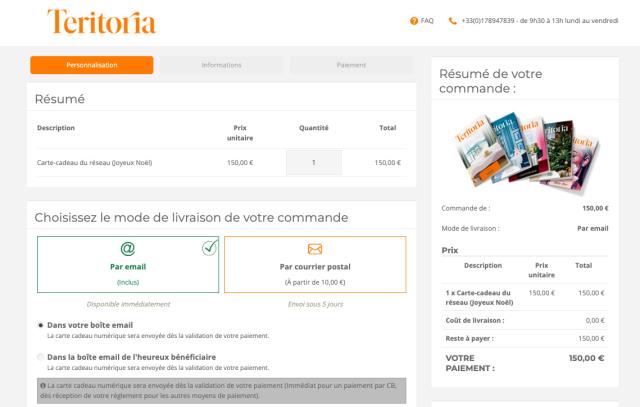This screenshot has width=640, height=407.
Task: Open the FAQ link
Action: [427, 21]
